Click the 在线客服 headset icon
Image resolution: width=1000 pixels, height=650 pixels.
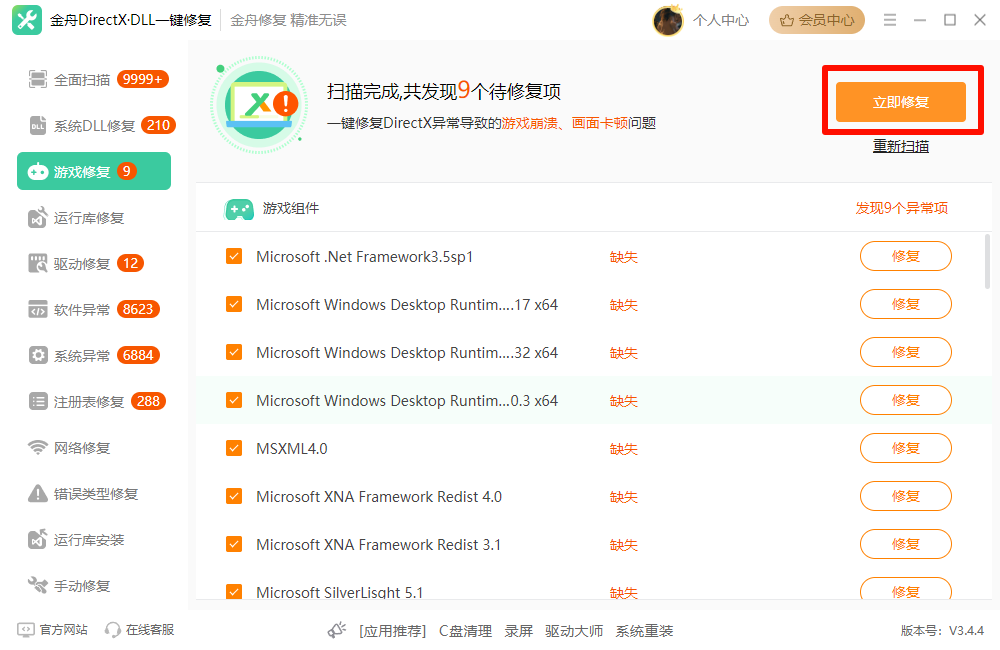[113, 630]
